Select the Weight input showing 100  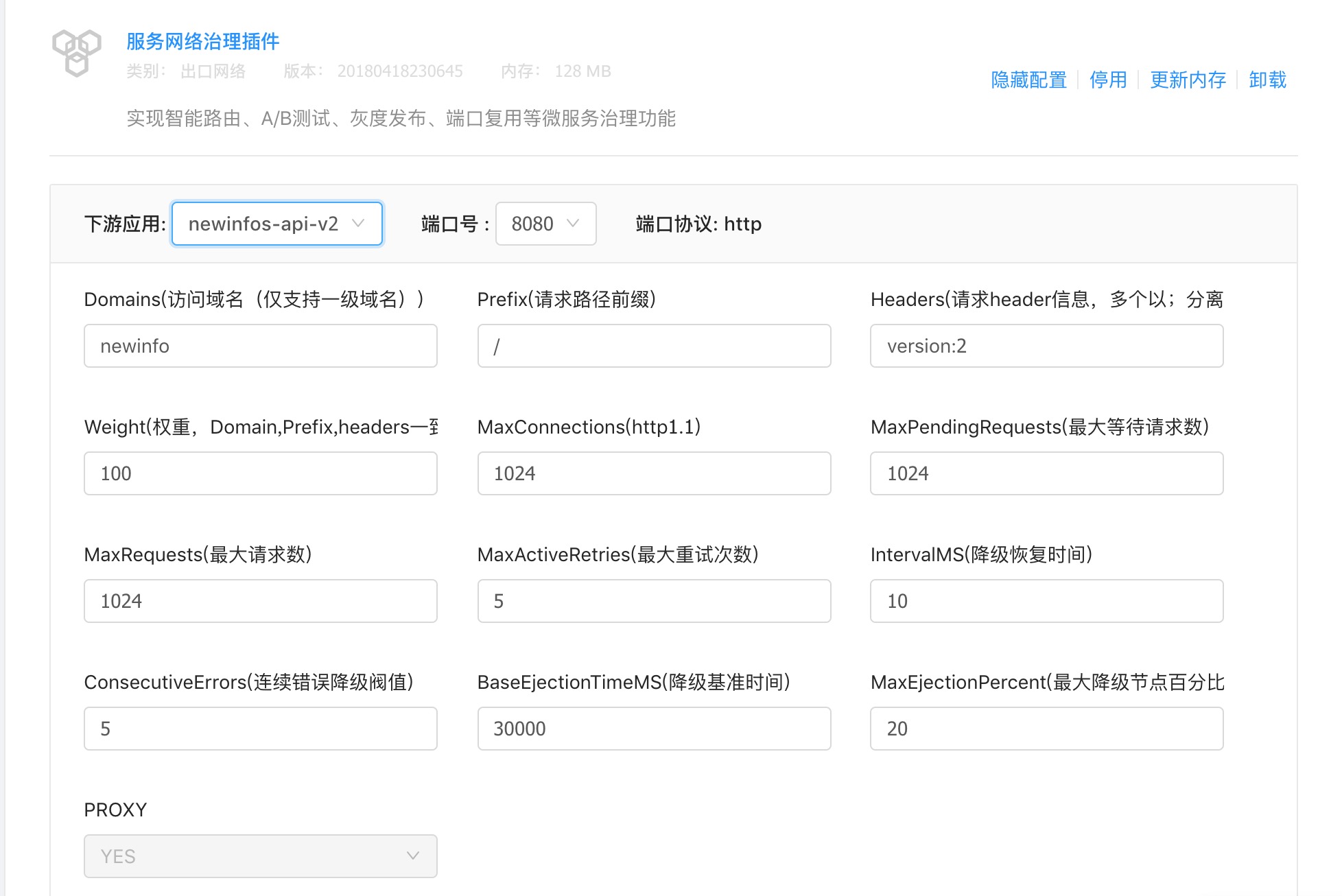(260, 473)
